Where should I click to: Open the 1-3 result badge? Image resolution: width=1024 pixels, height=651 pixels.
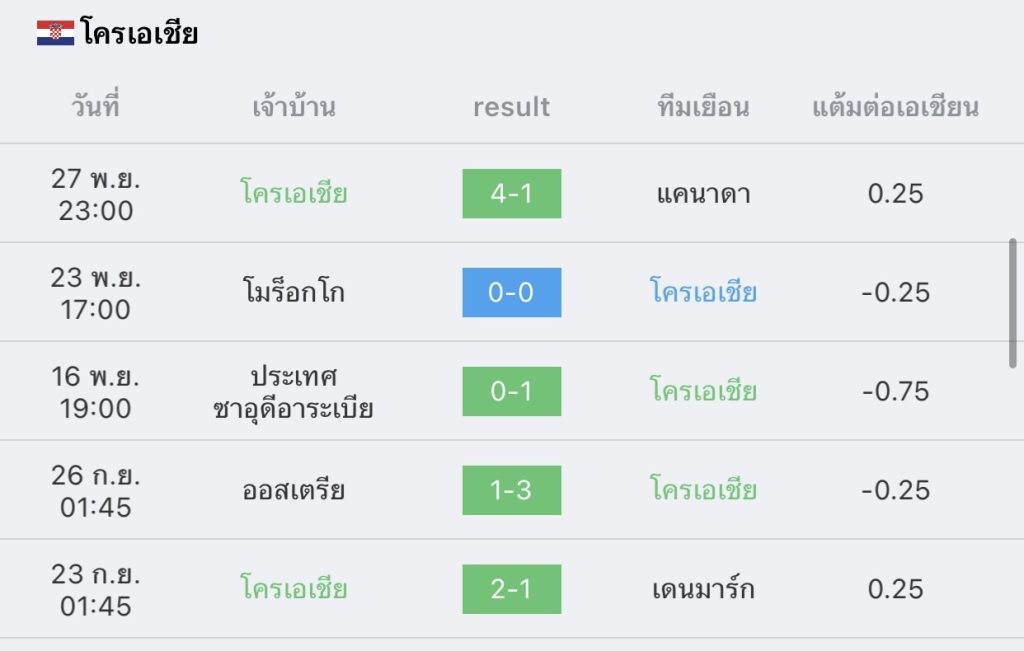[511, 490]
